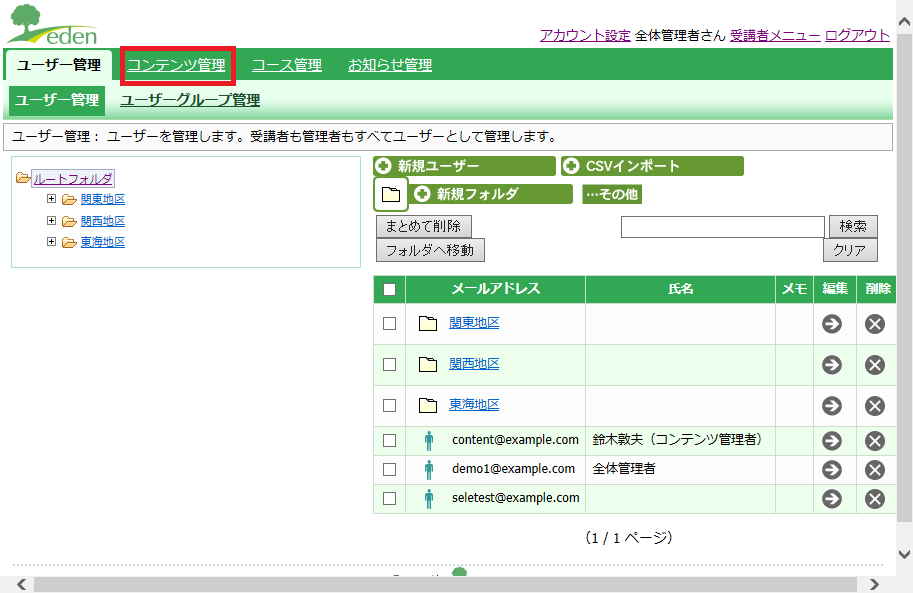913x593 pixels.
Task: Click the 新規ユーザー button
Action: tap(464, 166)
